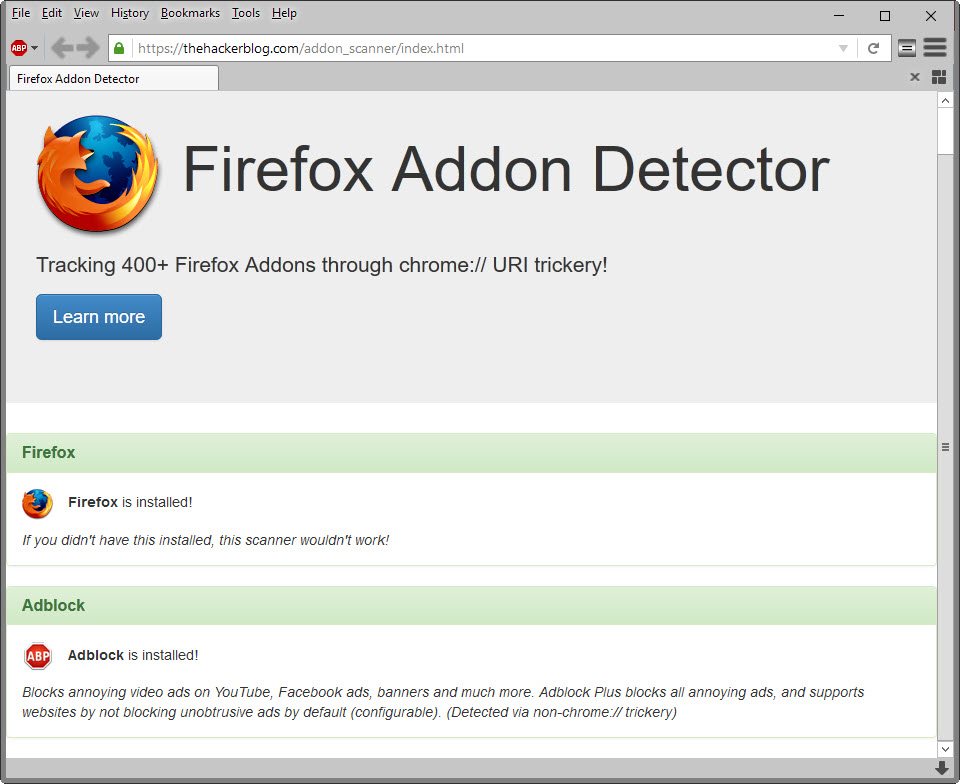
Task: Open the Edit menu
Action: coord(51,13)
